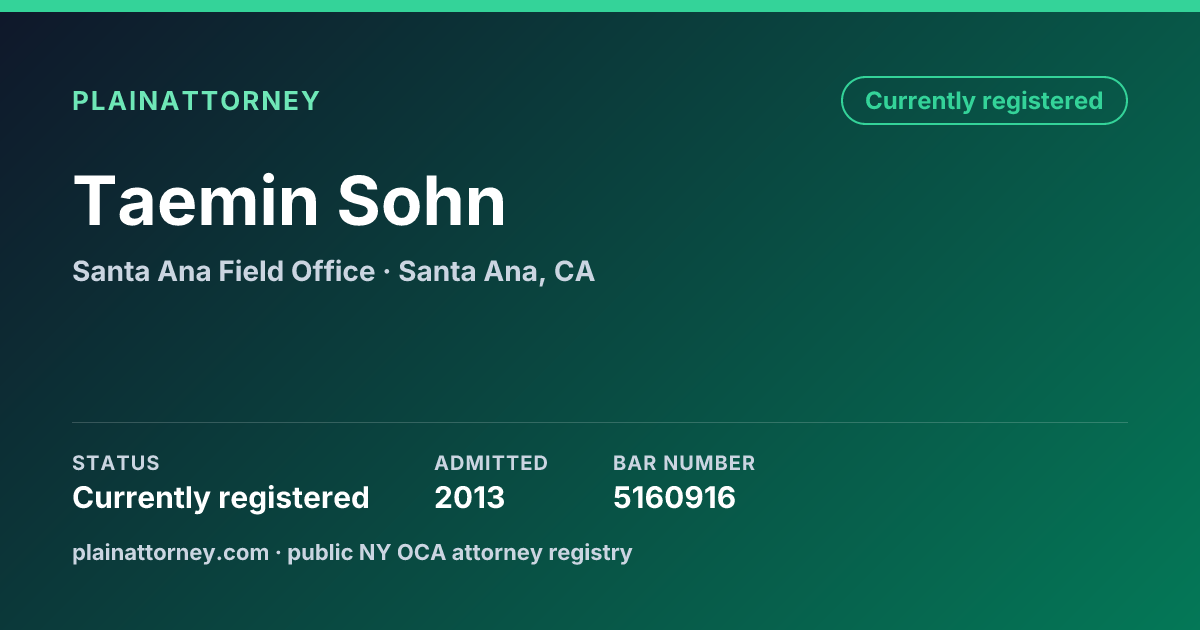Click the public NY OCA attorney registry text
Screen dimensions: 1200x630
[x=460, y=552]
